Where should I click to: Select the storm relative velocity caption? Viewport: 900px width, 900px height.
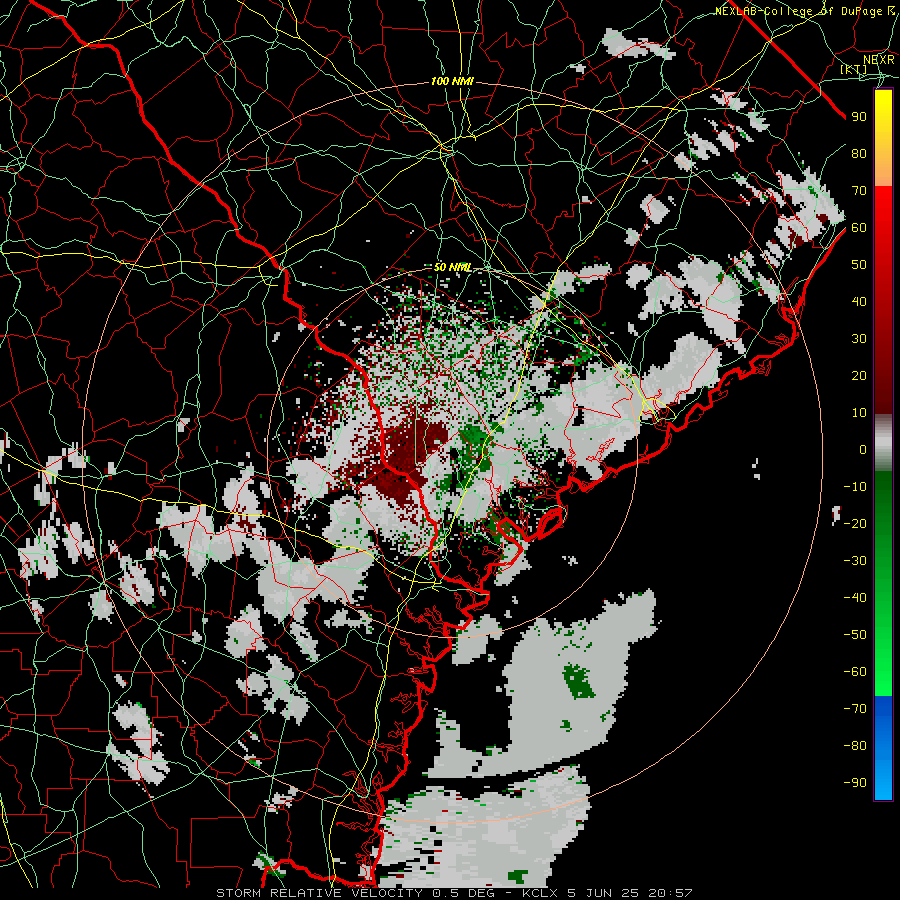(454, 893)
